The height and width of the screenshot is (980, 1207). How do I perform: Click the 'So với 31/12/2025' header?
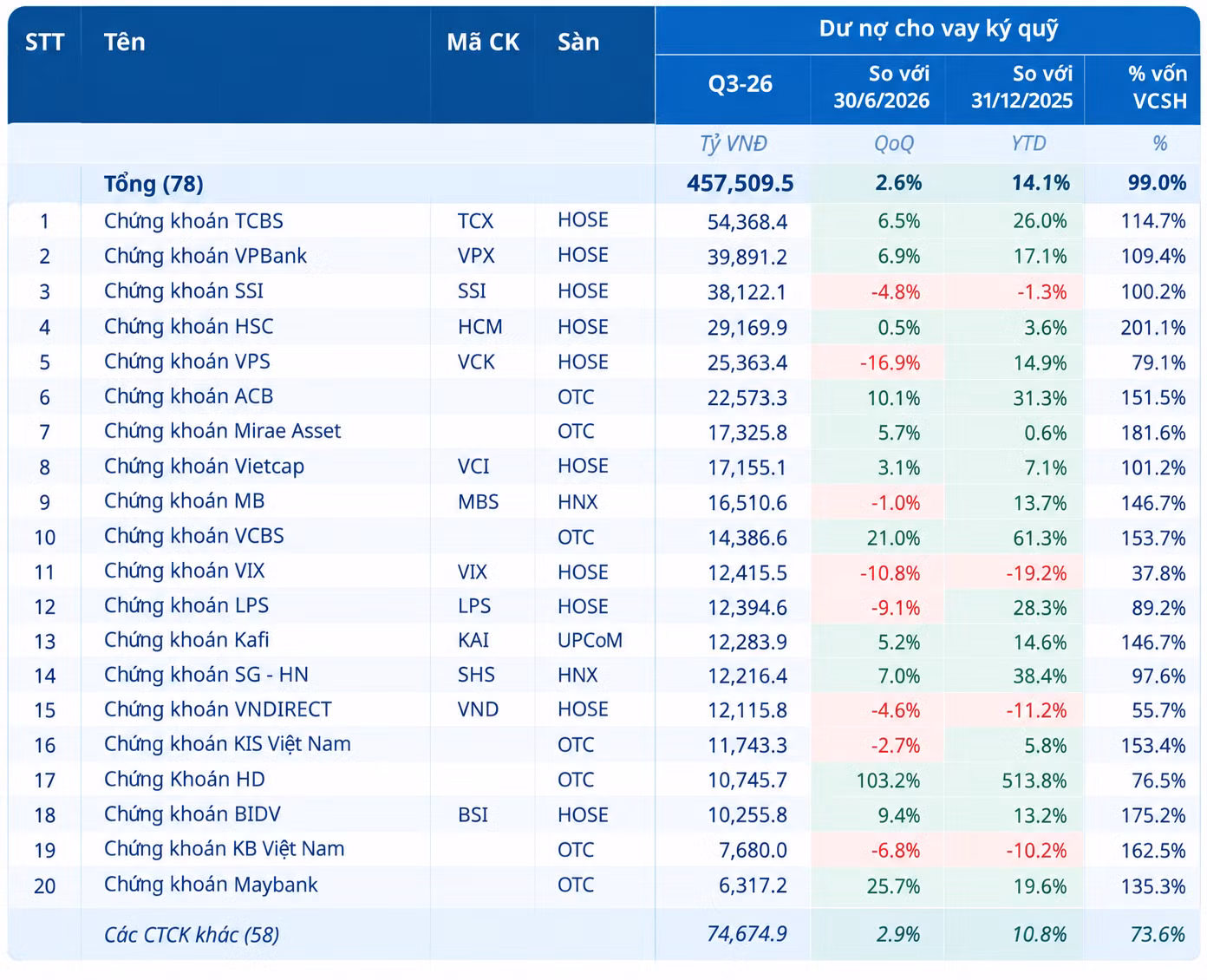pos(1021,87)
